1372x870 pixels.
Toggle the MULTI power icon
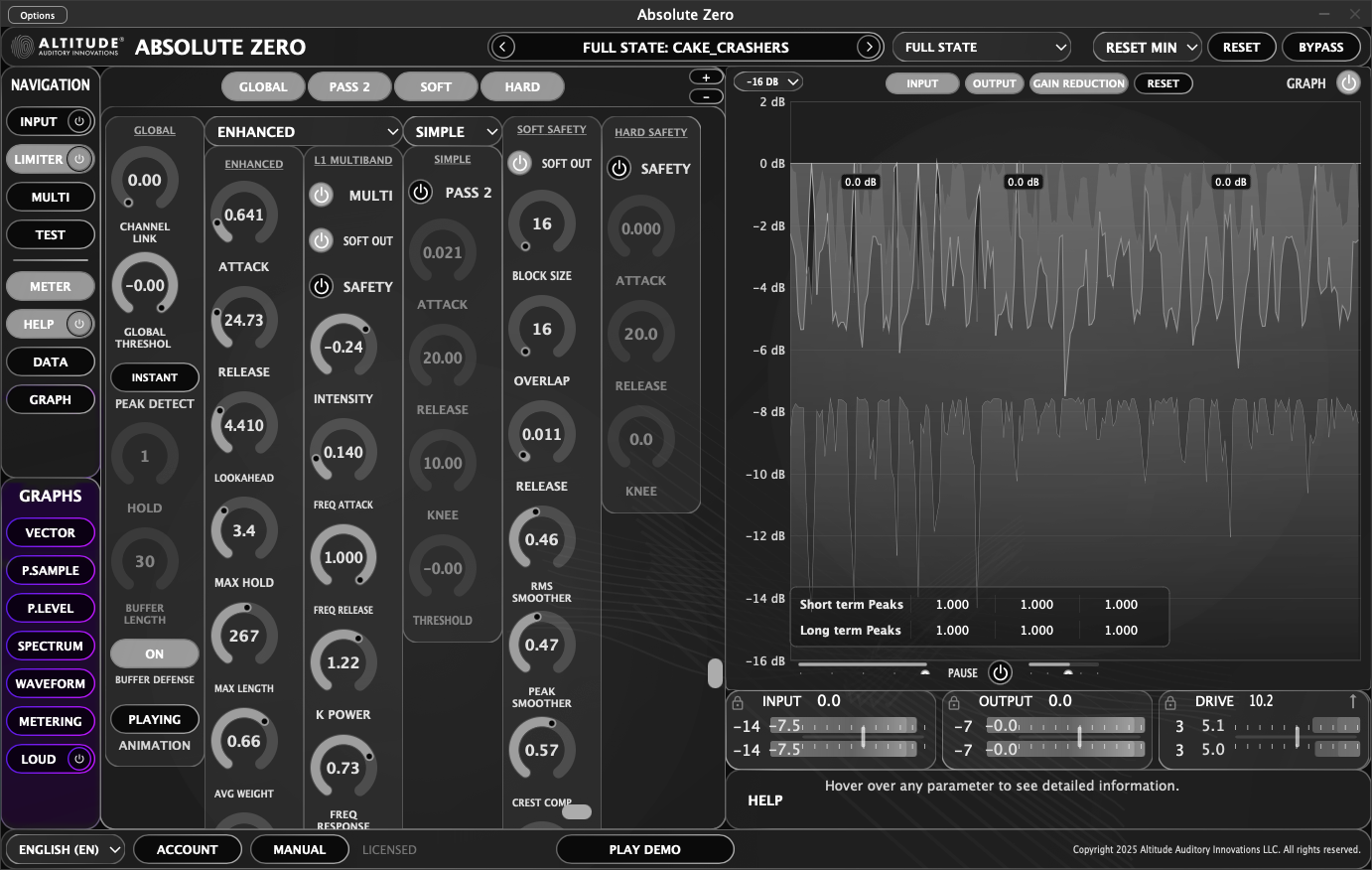pyautogui.click(x=320, y=196)
